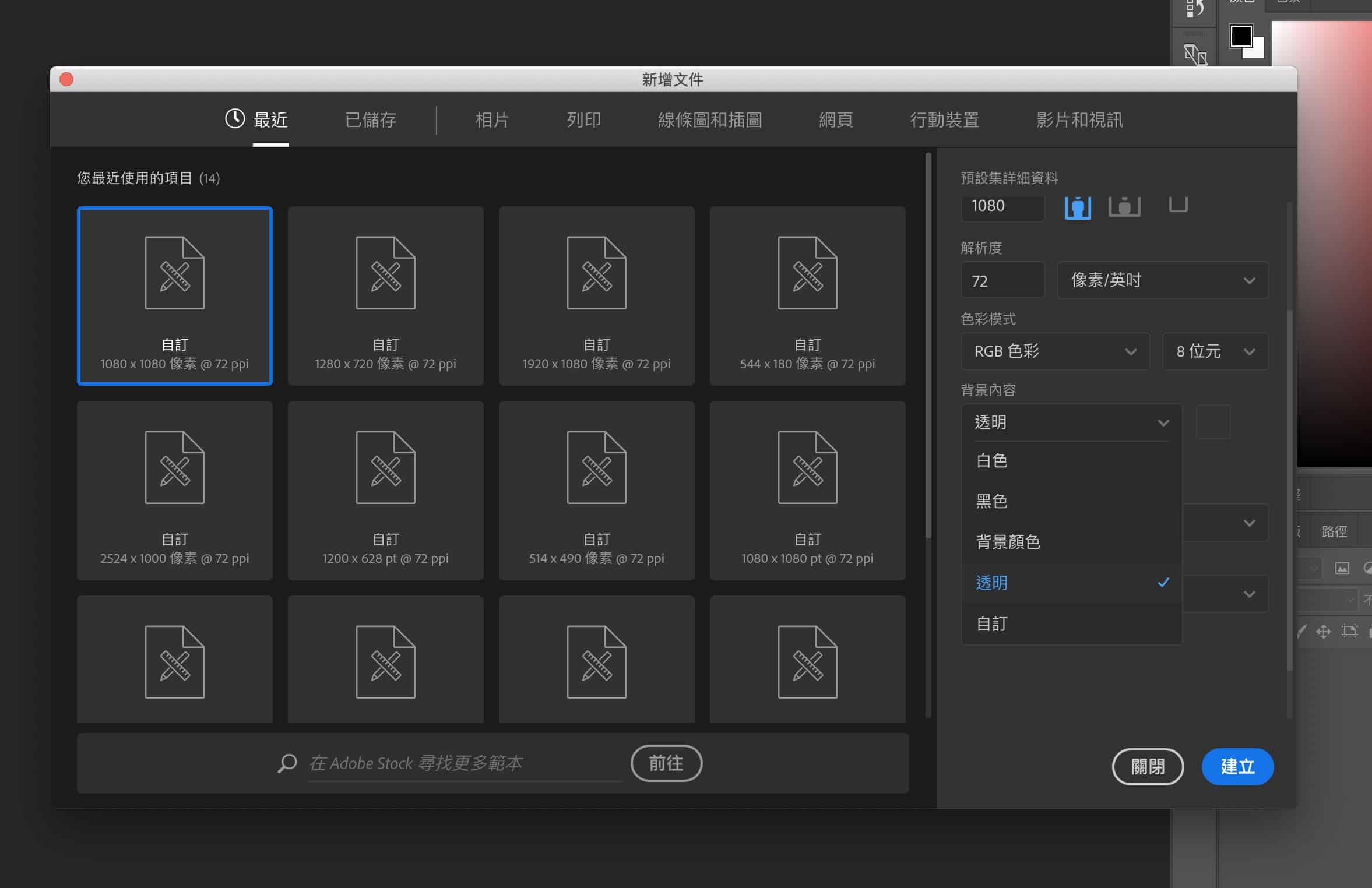Open the 行動裝置 presets tab
This screenshot has width=1372, height=888.
[945, 119]
